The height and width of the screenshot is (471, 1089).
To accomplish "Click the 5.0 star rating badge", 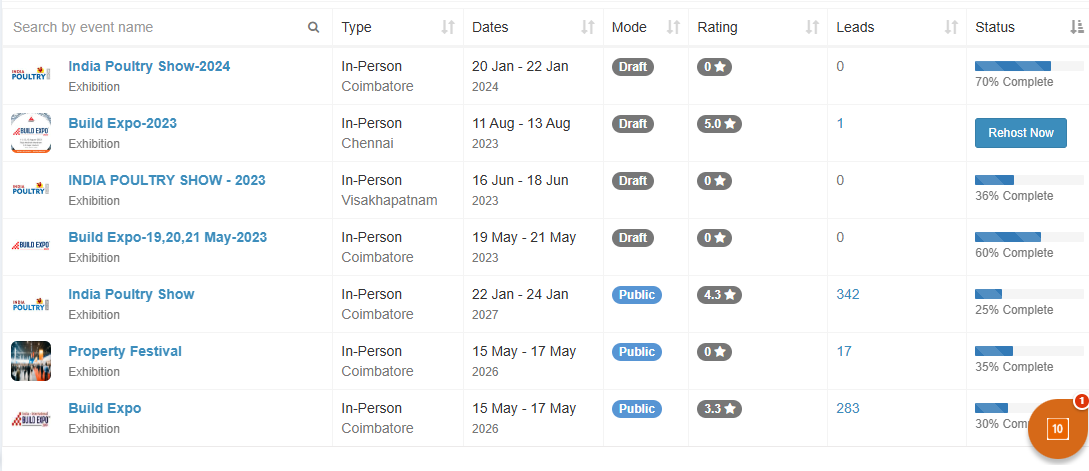I will click(x=719, y=124).
